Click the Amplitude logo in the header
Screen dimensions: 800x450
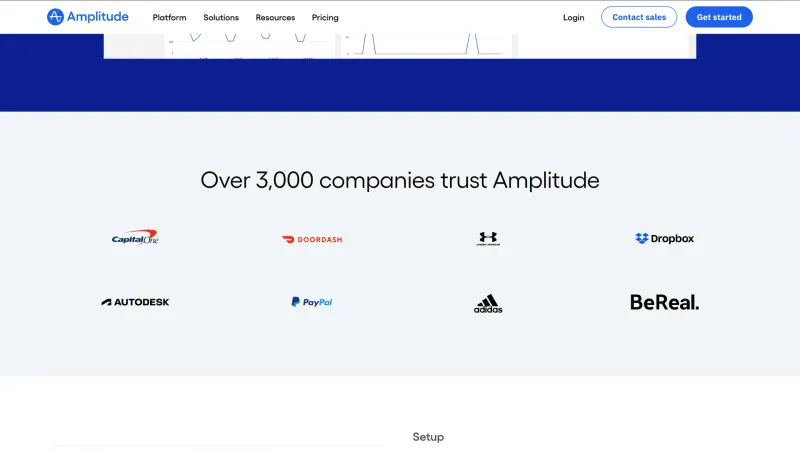(88, 17)
